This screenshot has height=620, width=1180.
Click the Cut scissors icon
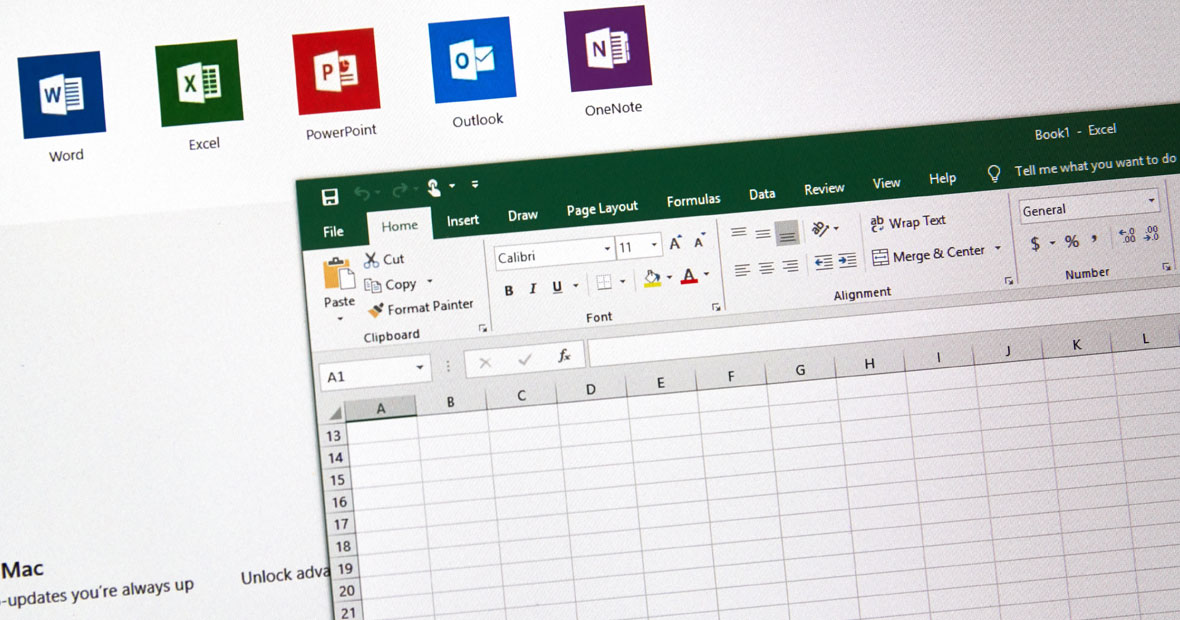[372, 260]
